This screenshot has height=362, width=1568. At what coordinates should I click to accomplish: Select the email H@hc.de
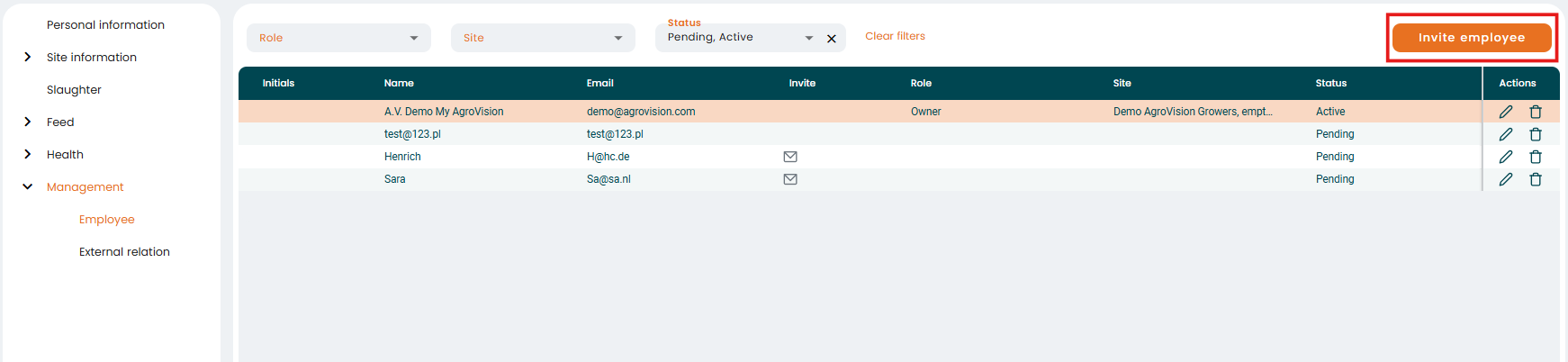coord(608,157)
